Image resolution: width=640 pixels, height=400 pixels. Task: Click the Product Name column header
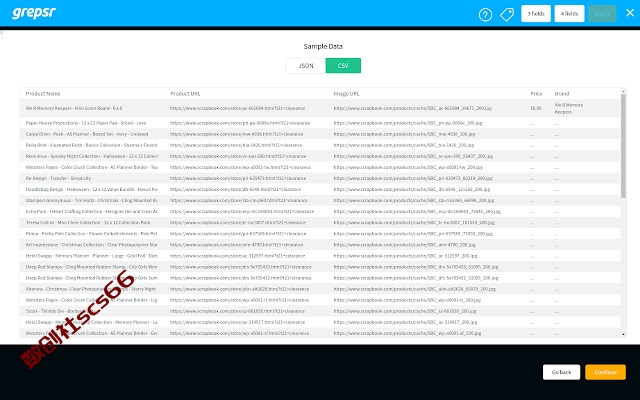coord(43,93)
